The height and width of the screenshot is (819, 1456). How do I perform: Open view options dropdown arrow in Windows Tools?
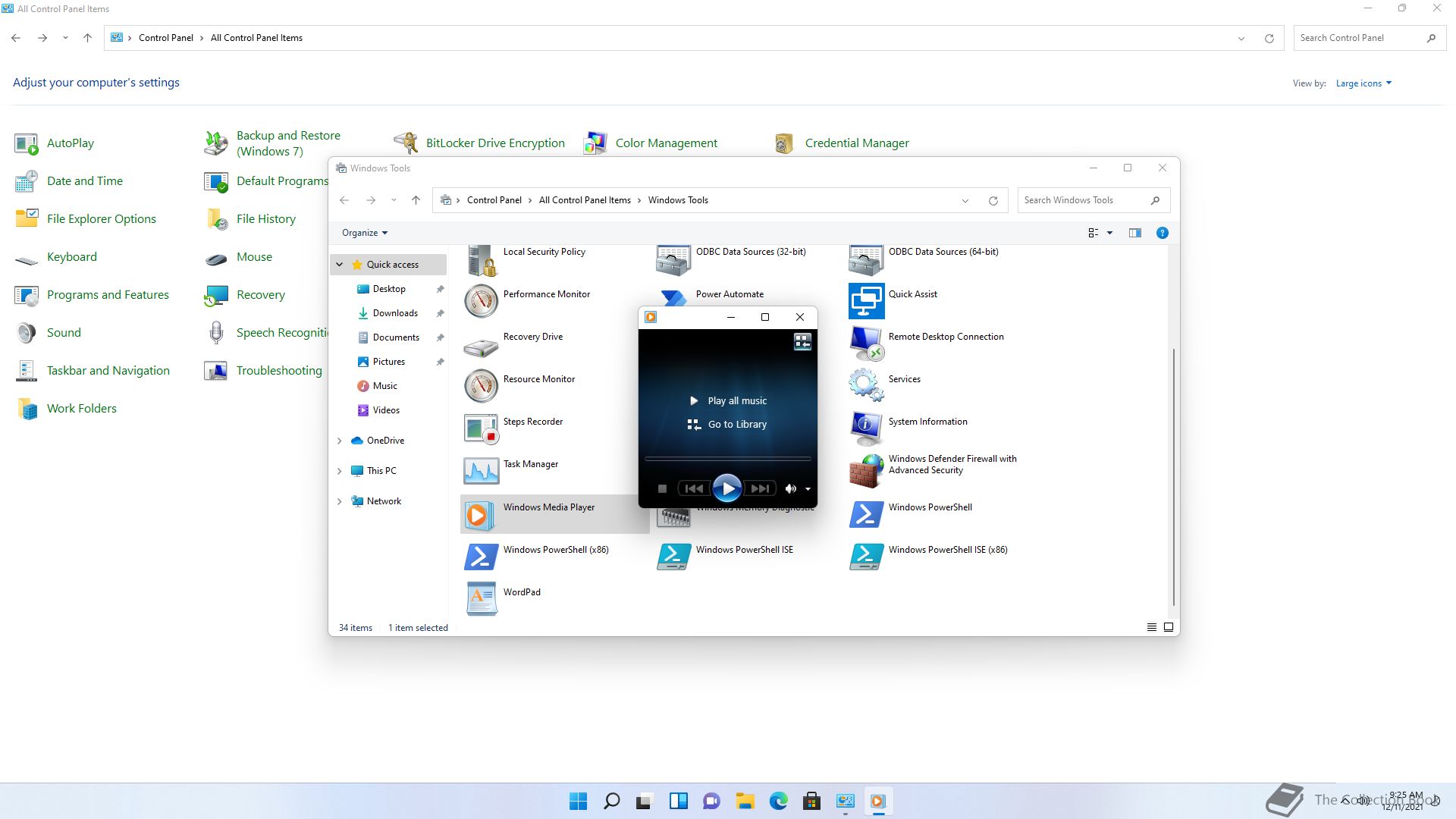pyautogui.click(x=1109, y=233)
